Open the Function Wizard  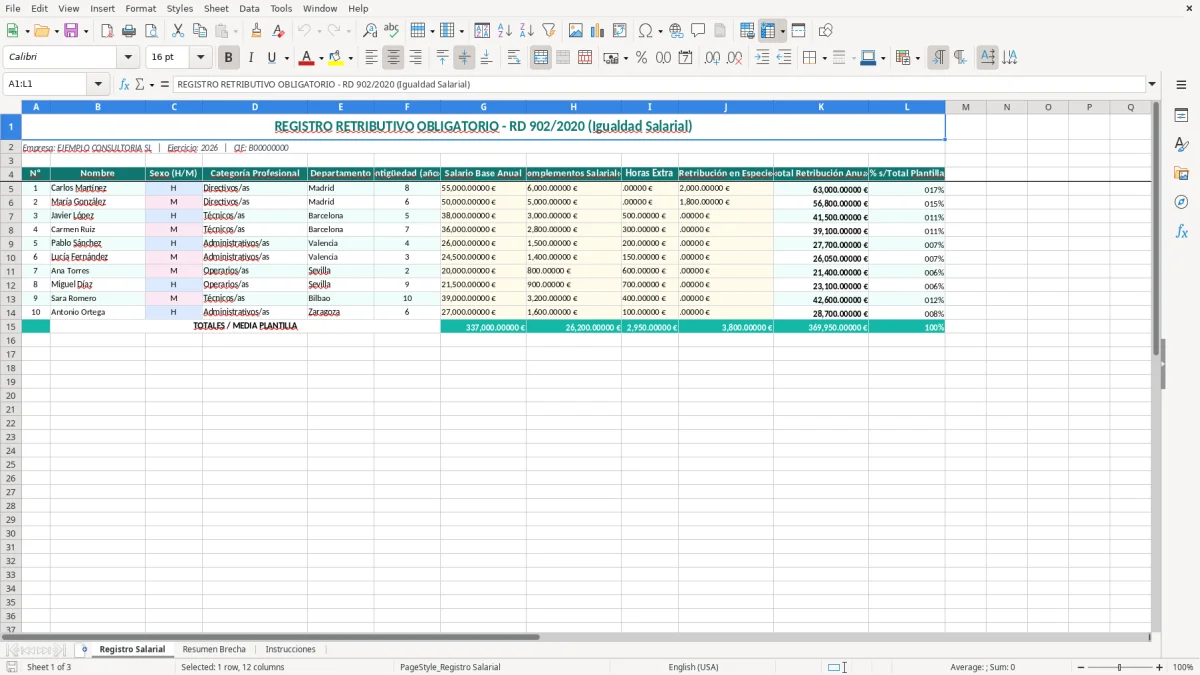click(x=125, y=84)
